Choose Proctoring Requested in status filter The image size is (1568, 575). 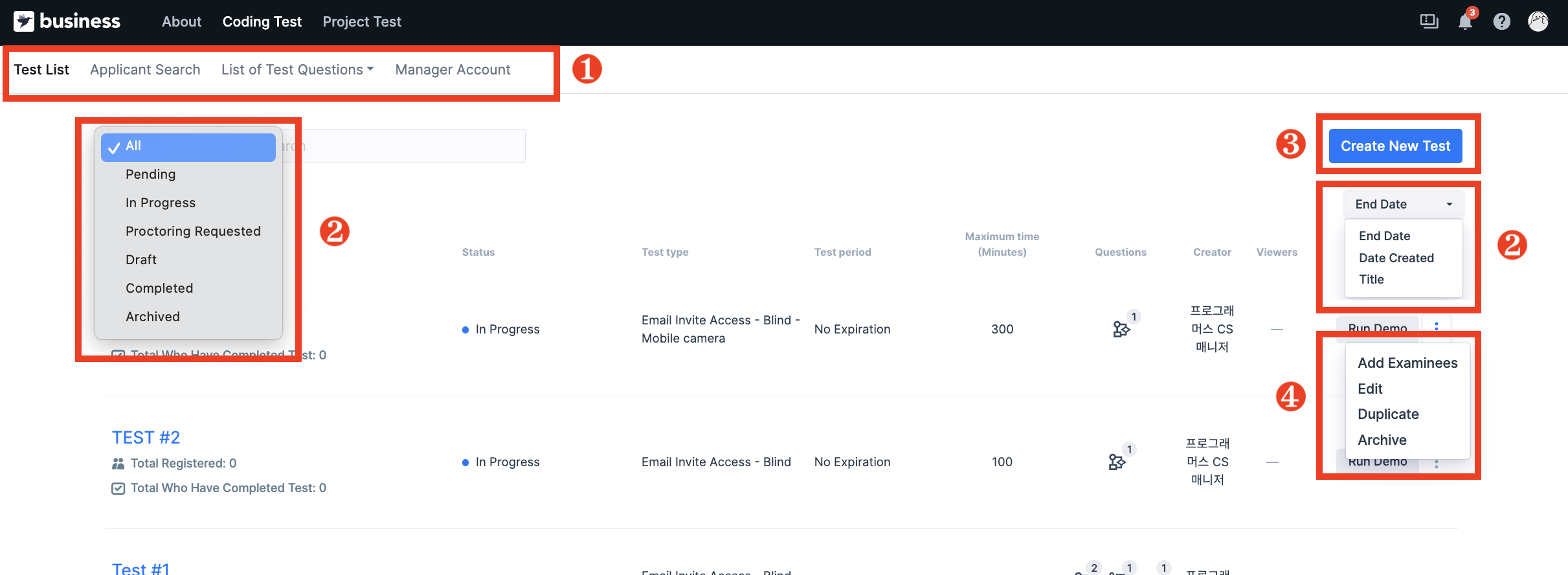click(193, 231)
